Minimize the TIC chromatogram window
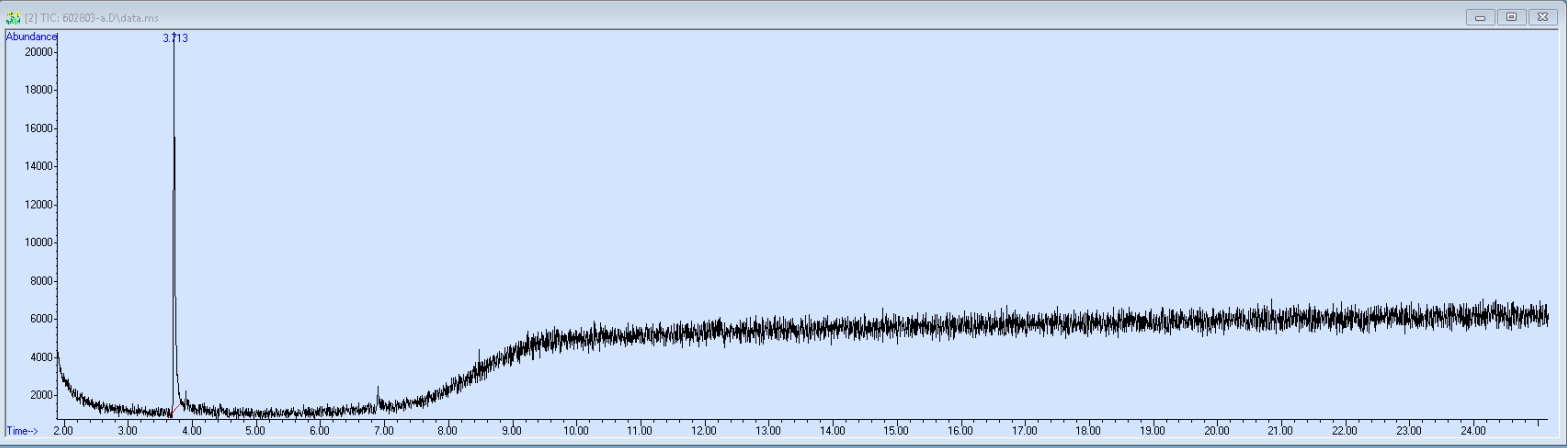The image size is (1567, 448). click(x=1480, y=18)
